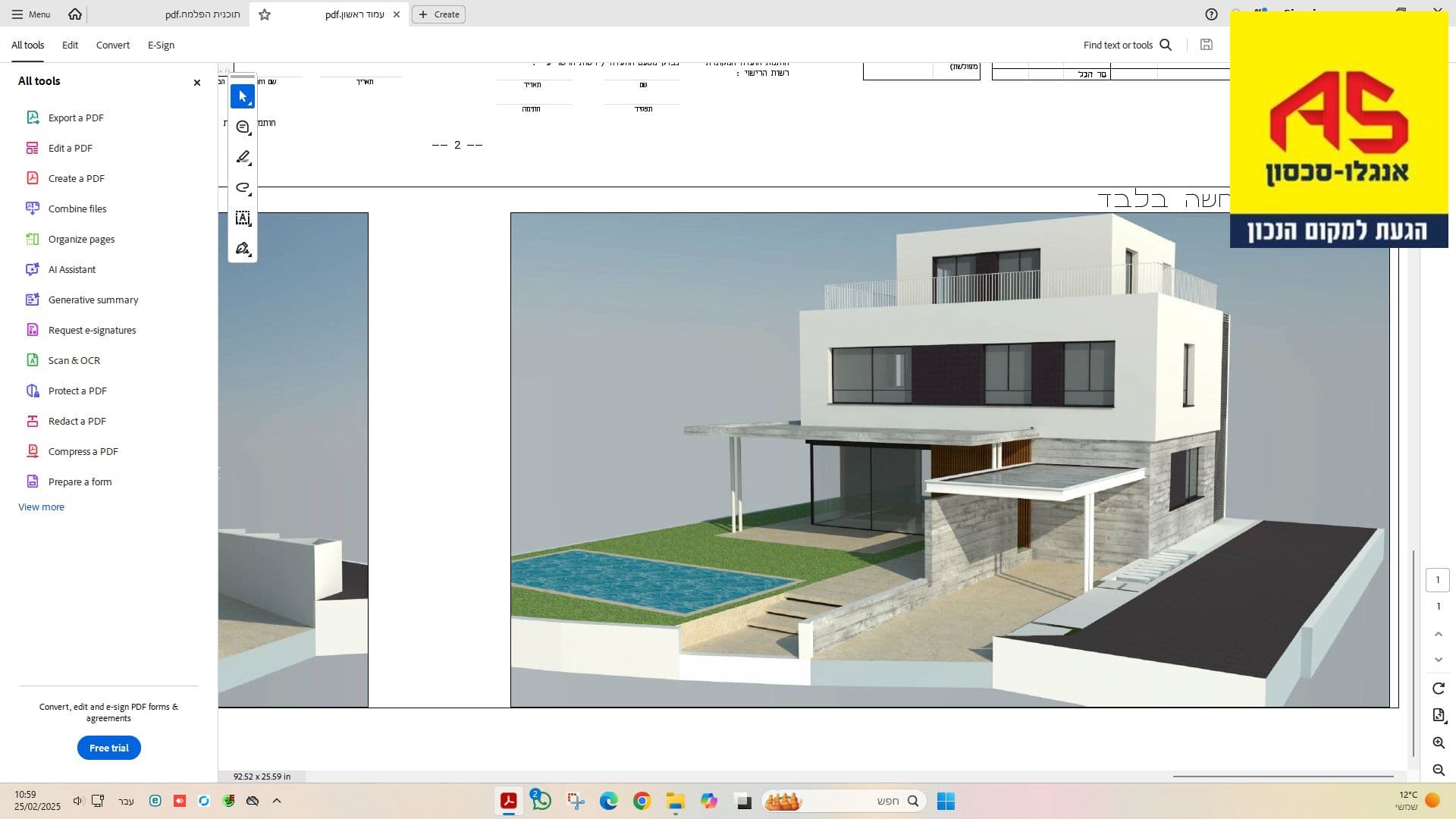1456x819 pixels.
Task: Zoom in on the document
Action: click(1439, 743)
